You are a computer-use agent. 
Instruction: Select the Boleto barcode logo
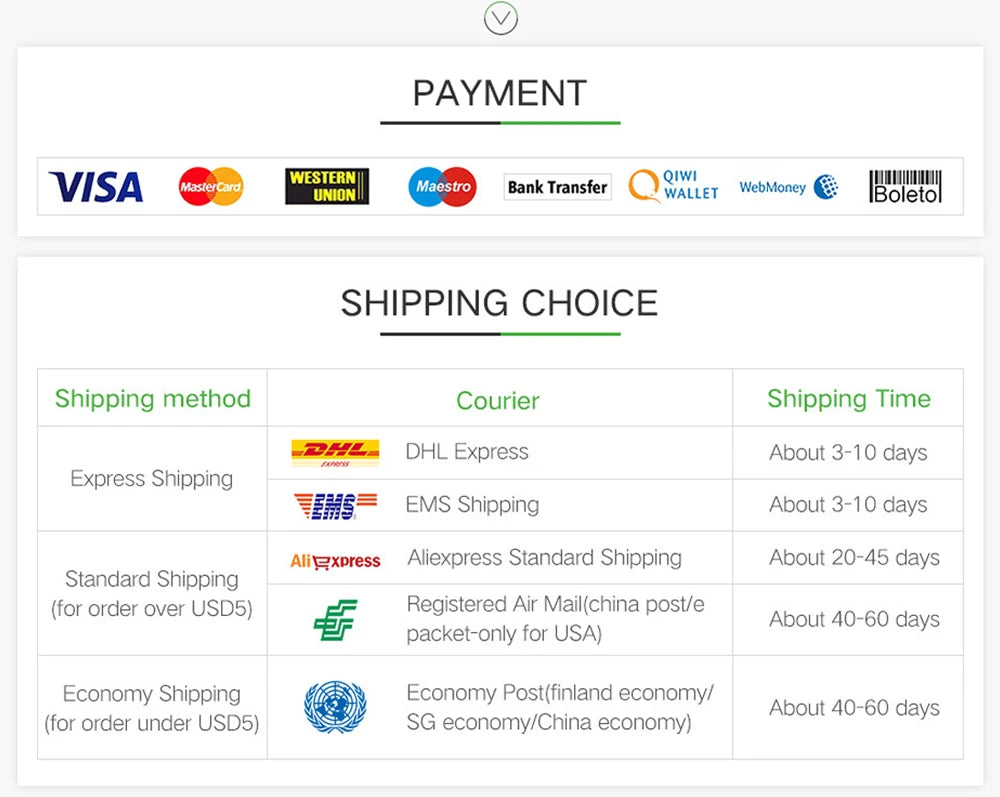pyautogui.click(x=906, y=186)
